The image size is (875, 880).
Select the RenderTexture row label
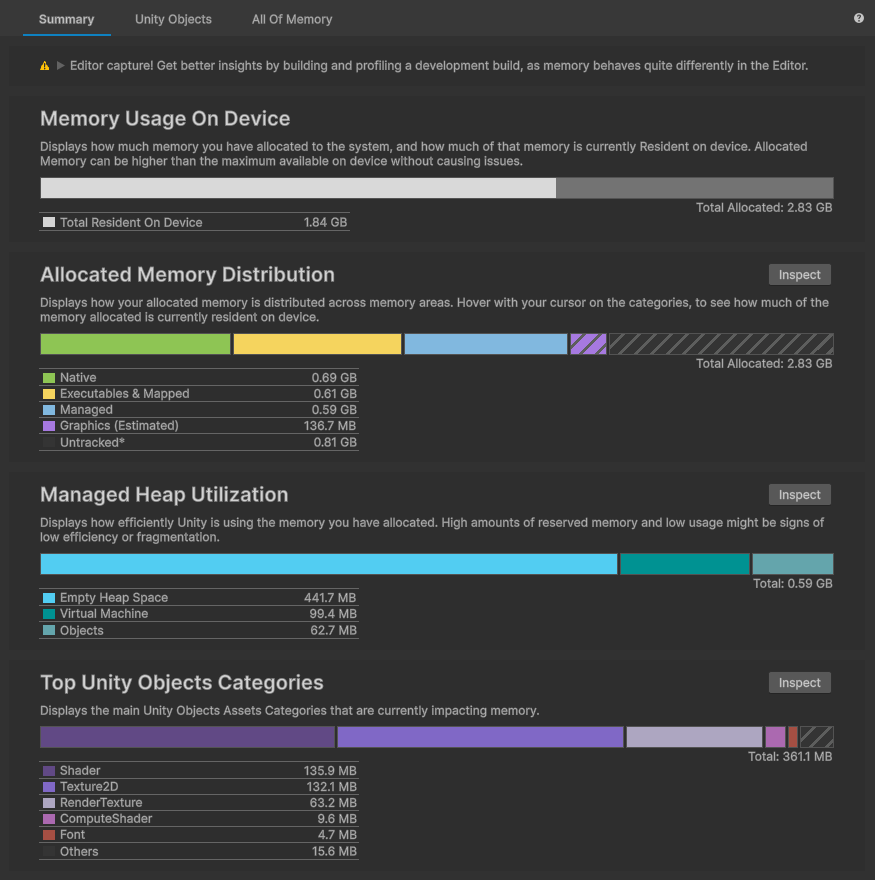point(101,803)
